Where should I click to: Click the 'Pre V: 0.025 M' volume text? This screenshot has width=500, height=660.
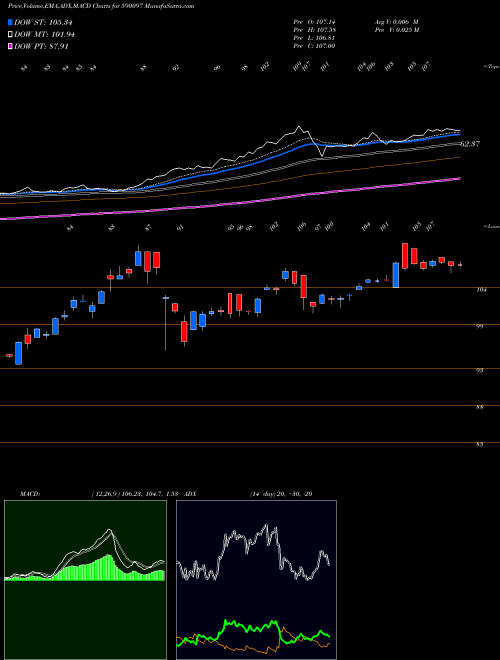pyautogui.click(x=396, y=30)
